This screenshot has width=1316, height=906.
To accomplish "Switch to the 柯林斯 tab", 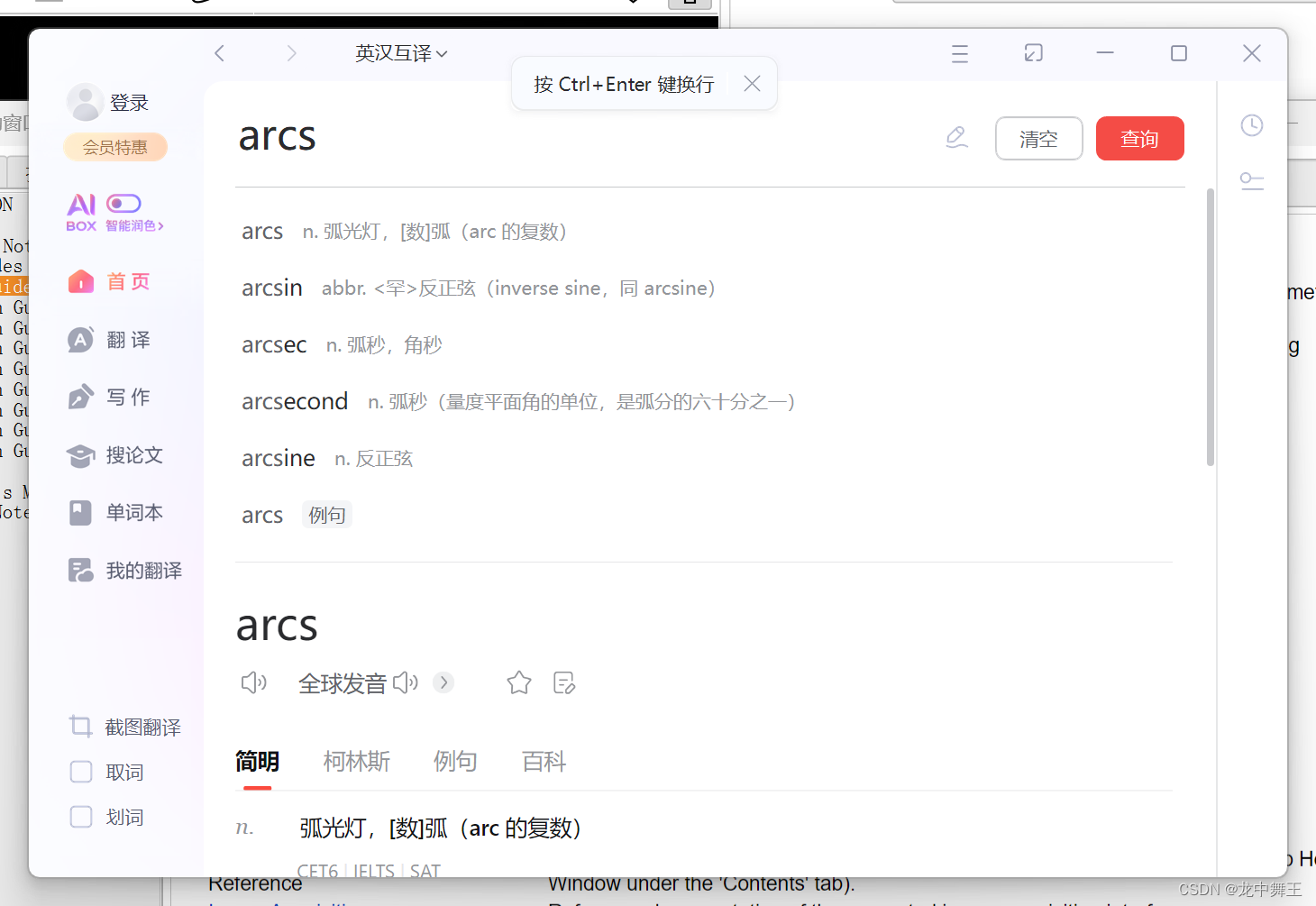I will (x=357, y=762).
